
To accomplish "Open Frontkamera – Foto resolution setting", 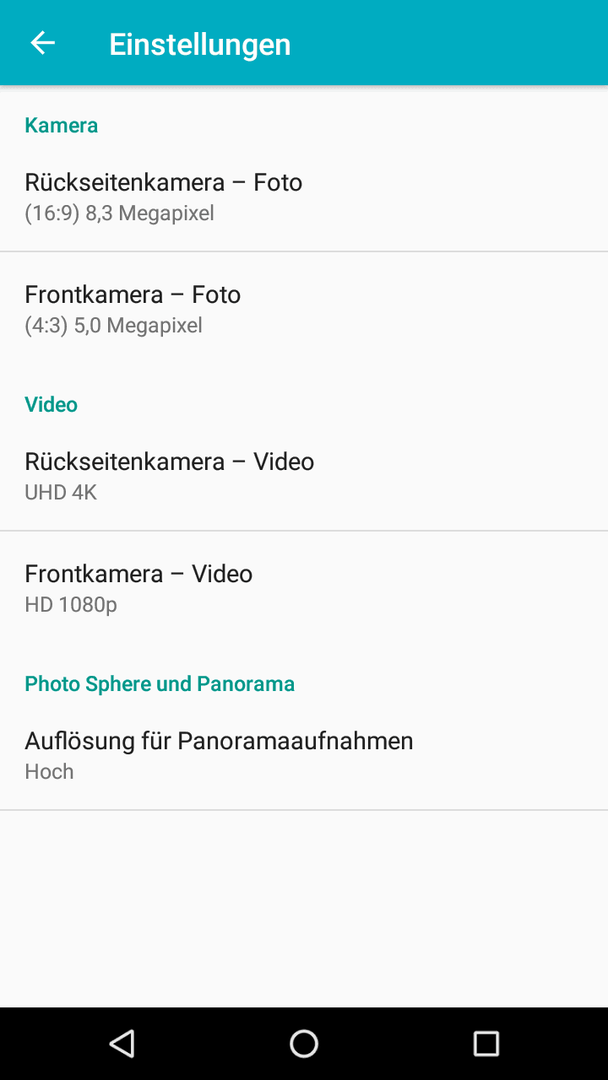I will [304, 309].
